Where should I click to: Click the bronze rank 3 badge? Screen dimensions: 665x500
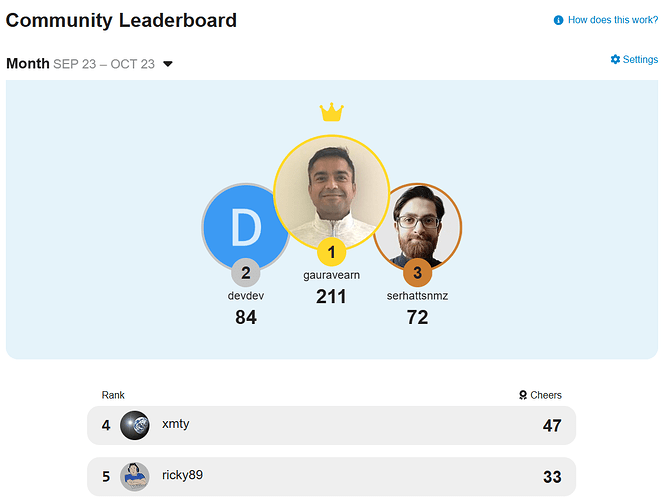click(x=417, y=272)
